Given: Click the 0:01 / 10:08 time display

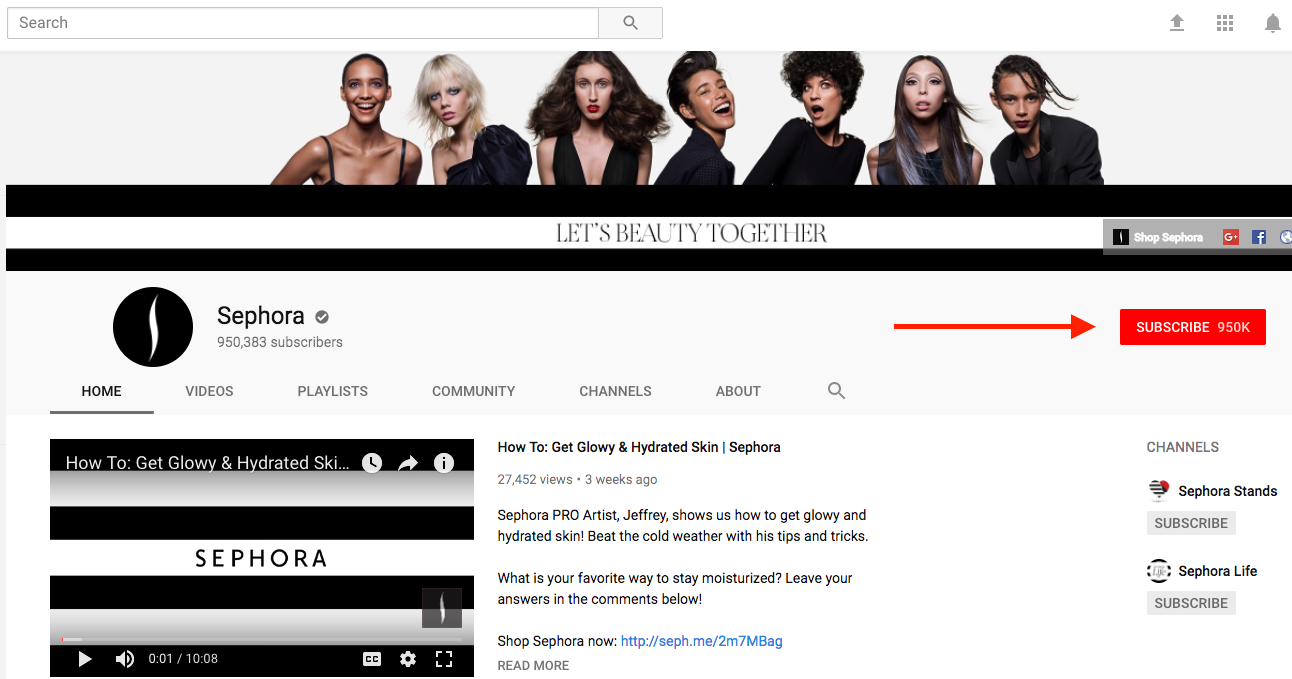Looking at the screenshot, I should 183,659.
